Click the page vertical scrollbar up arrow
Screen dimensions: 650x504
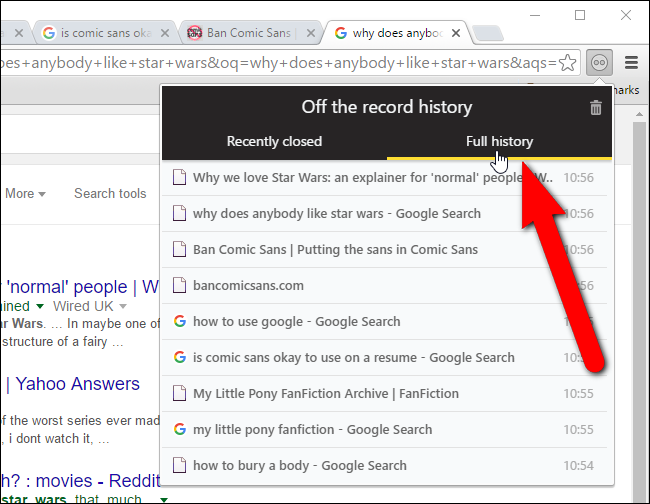tap(639, 114)
